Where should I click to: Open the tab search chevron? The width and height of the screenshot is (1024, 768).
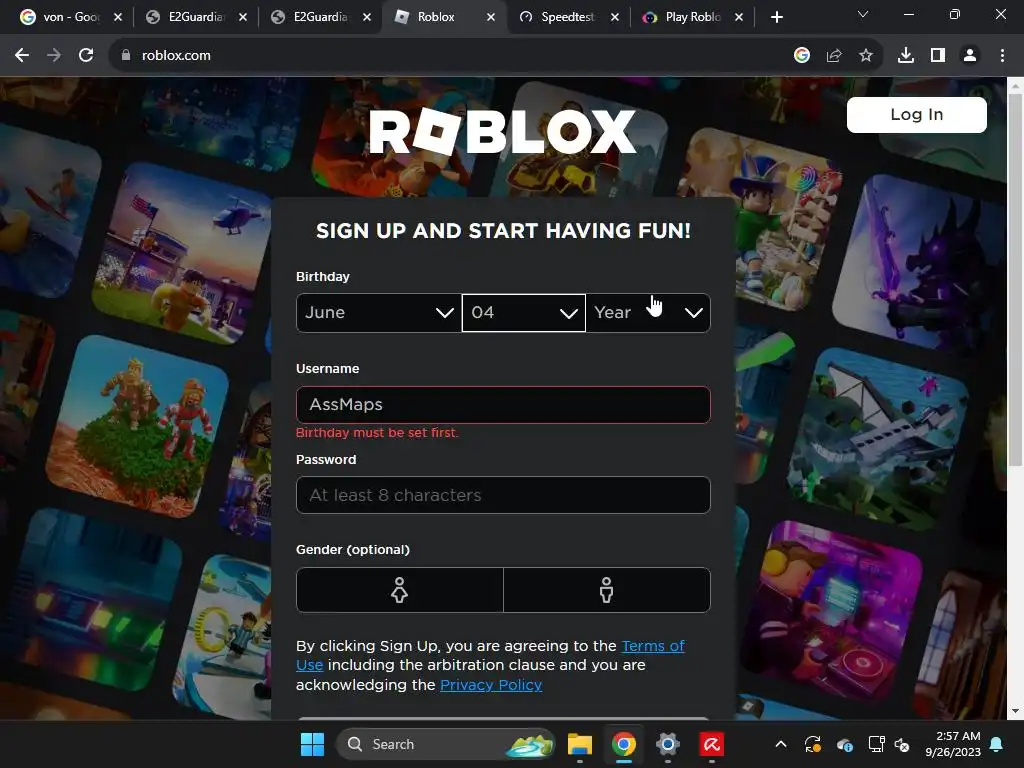click(863, 14)
